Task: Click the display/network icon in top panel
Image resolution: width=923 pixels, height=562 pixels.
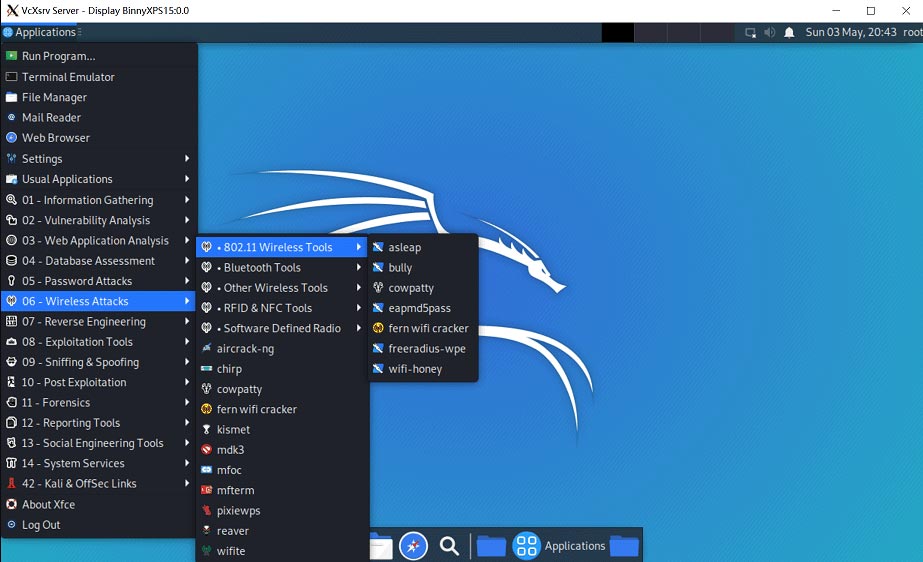Action: pos(750,32)
